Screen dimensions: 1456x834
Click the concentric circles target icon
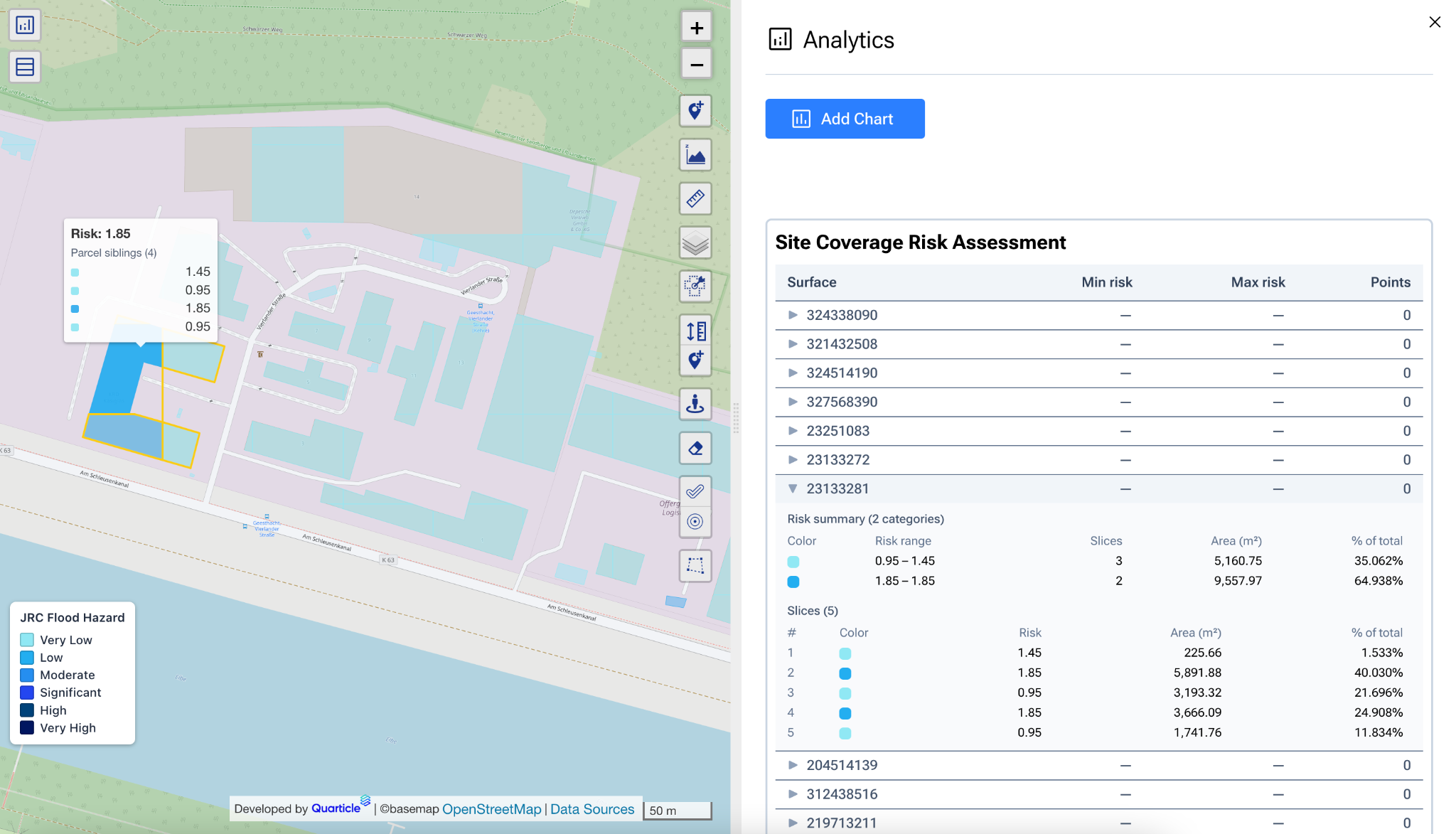click(695, 522)
